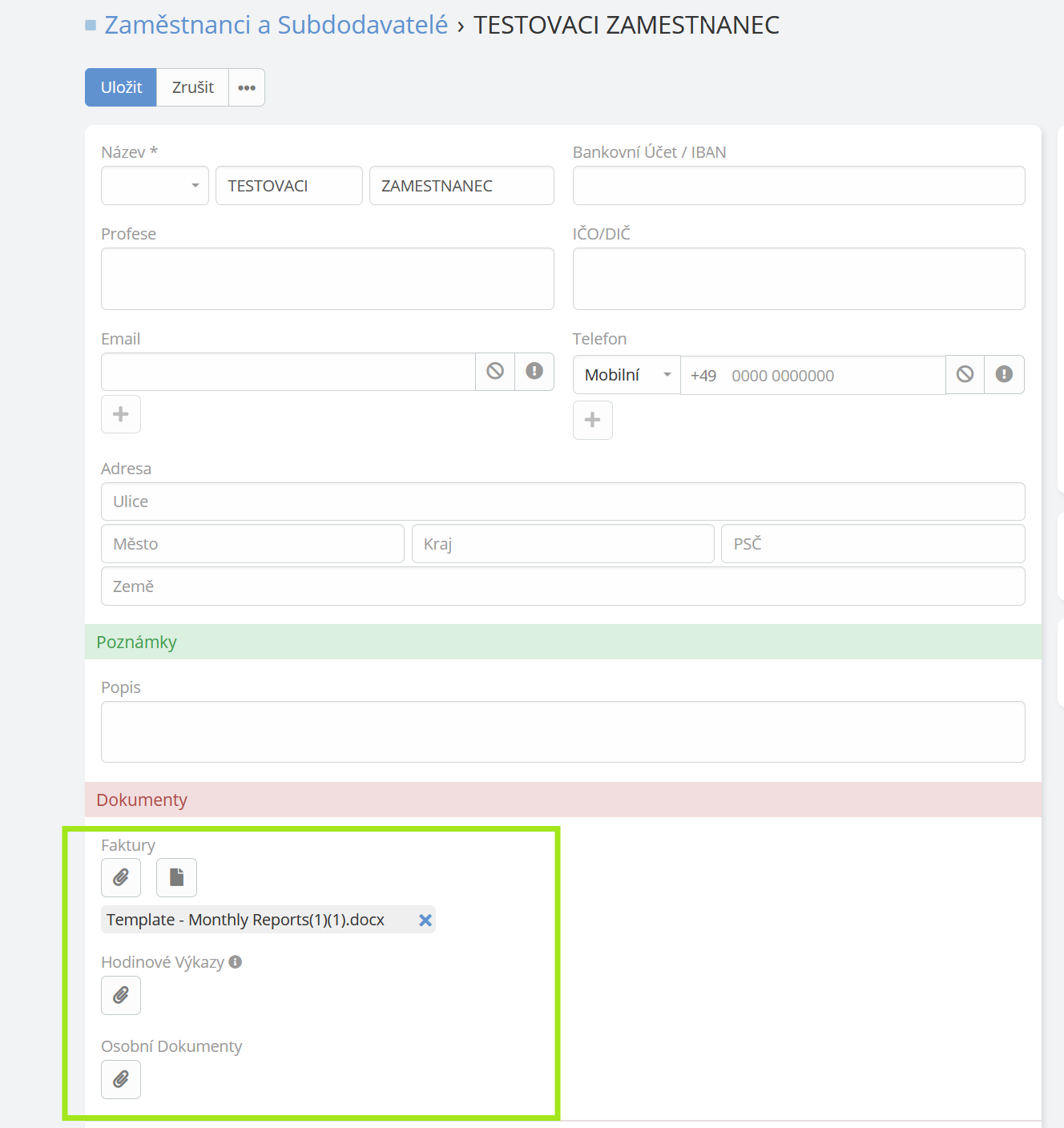Add another email with the plus button
This screenshot has width=1064, height=1128.
coord(121,414)
